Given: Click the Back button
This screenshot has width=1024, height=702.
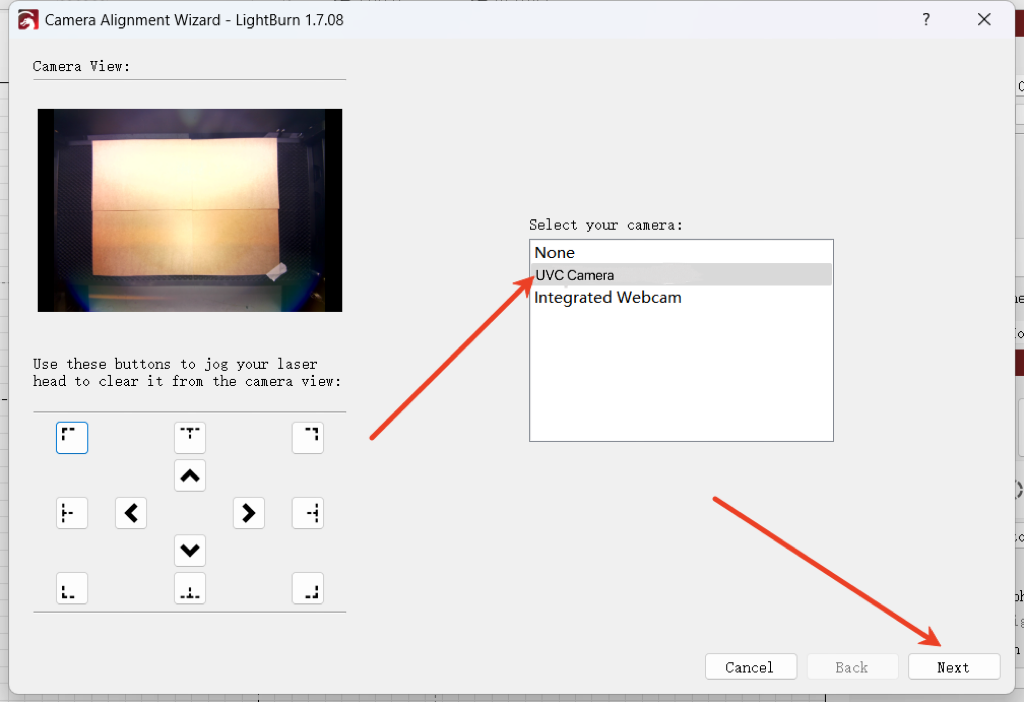Looking at the screenshot, I should point(852,667).
